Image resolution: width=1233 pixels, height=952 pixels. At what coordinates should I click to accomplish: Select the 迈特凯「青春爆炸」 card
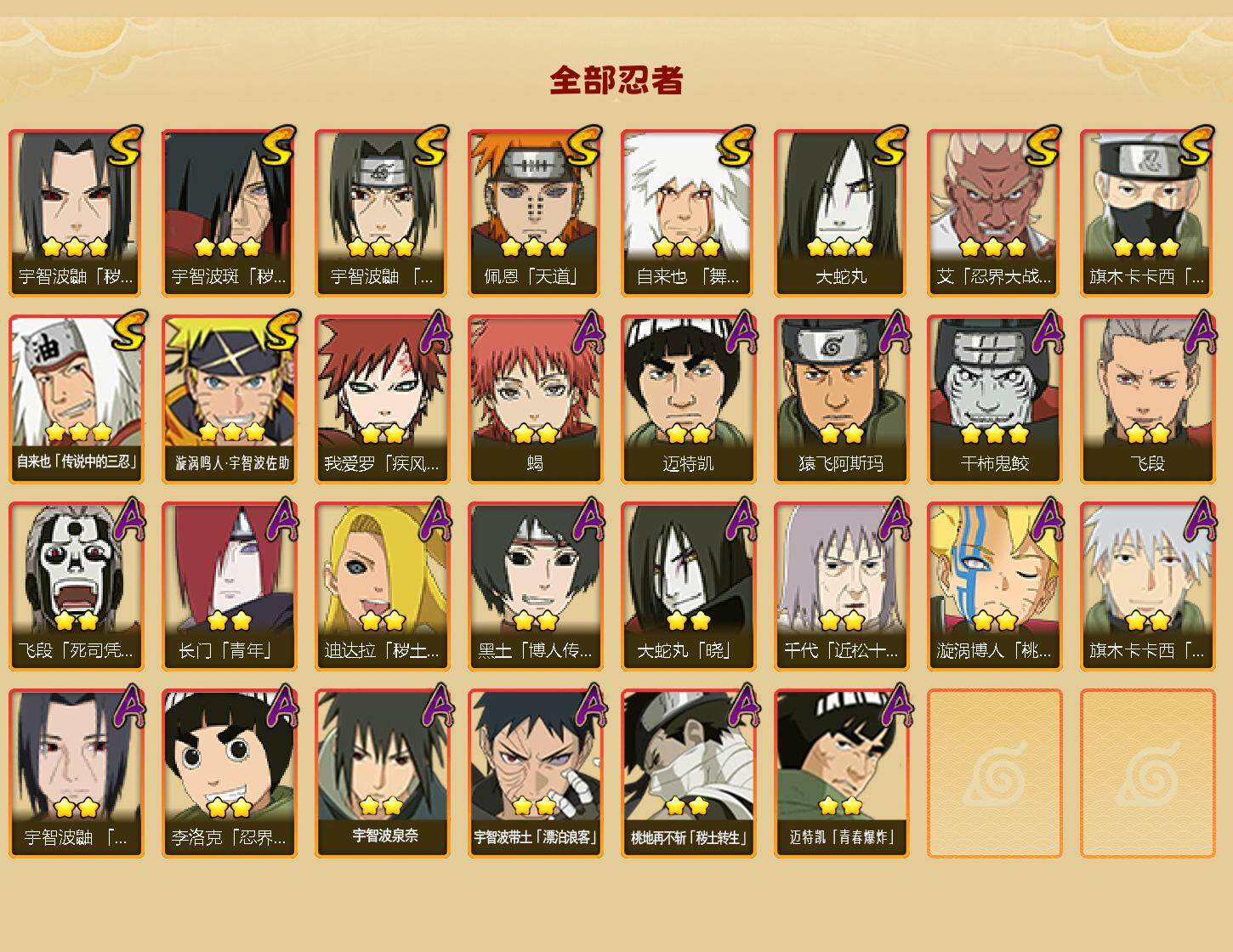click(841, 773)
